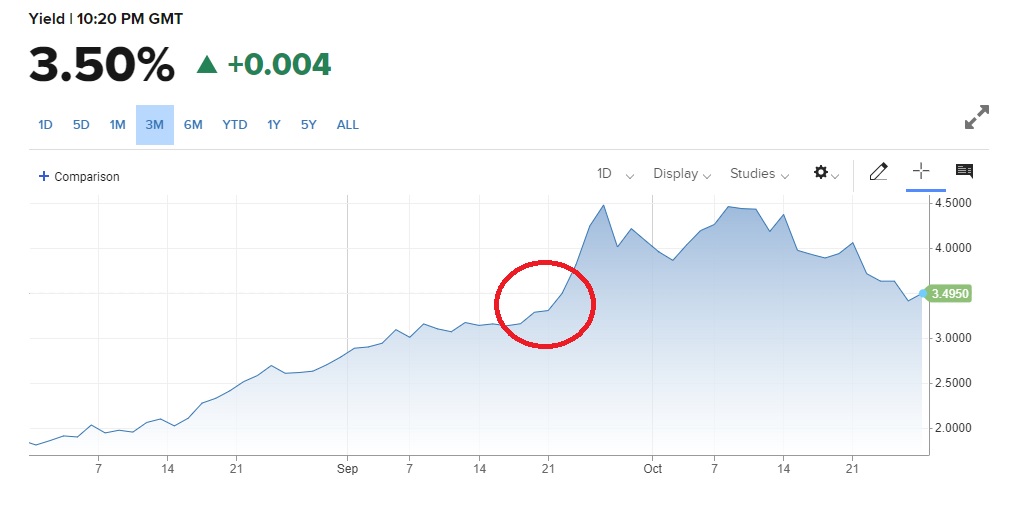Click the plus icon beside Comparison
1015x506 pixels.
coord(44,176)
